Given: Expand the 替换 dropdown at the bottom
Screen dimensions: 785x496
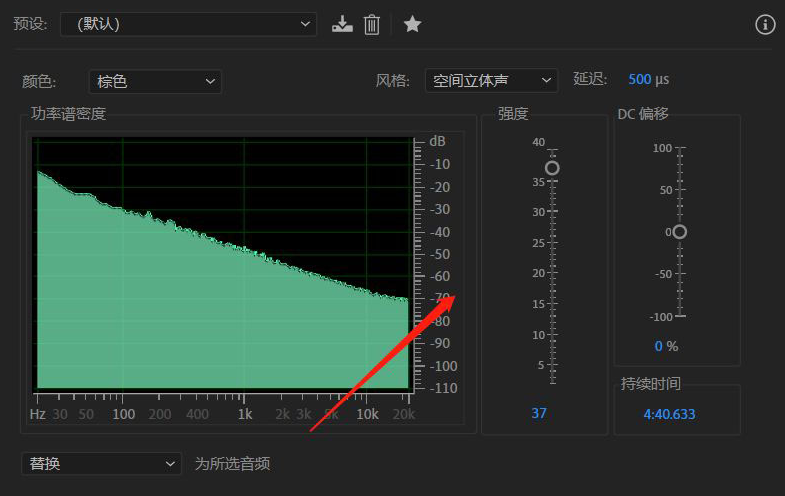Looking at the screenshot, I should click(101, 464).
